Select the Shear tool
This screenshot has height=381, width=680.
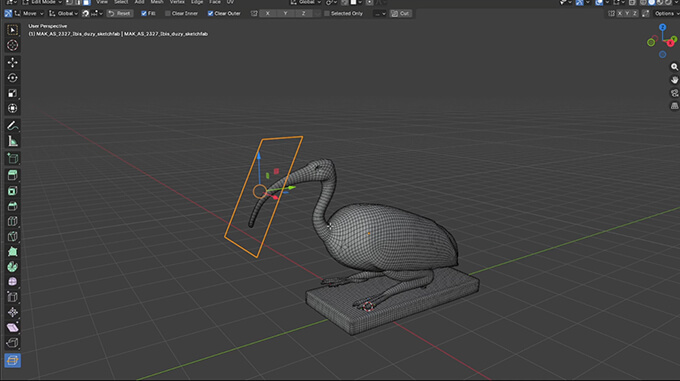click(x=13, y=328)
